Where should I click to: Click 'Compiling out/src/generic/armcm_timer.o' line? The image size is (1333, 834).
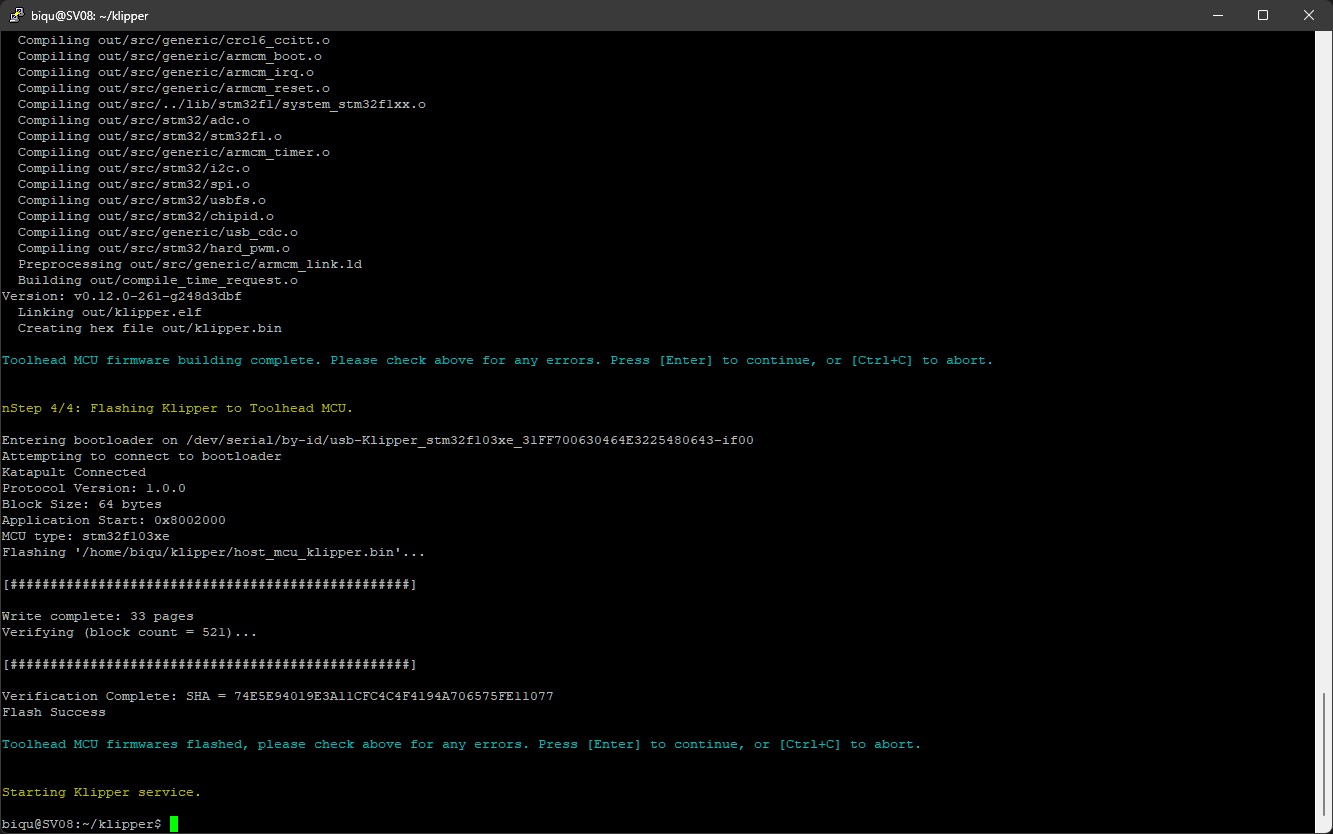tap(173, 152)
